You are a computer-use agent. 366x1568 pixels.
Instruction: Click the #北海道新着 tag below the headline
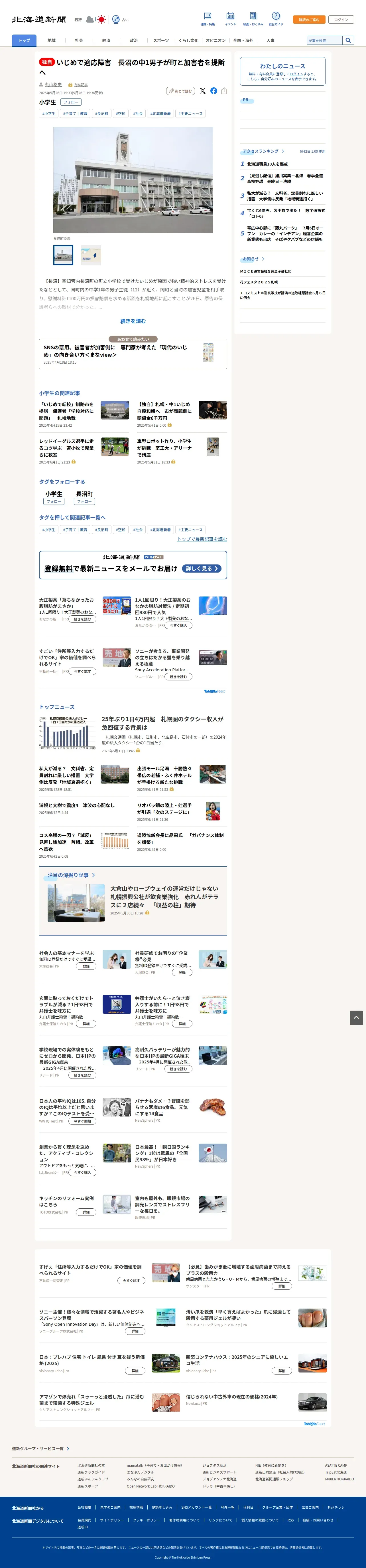pyautogui.click(x=160, y=114)
